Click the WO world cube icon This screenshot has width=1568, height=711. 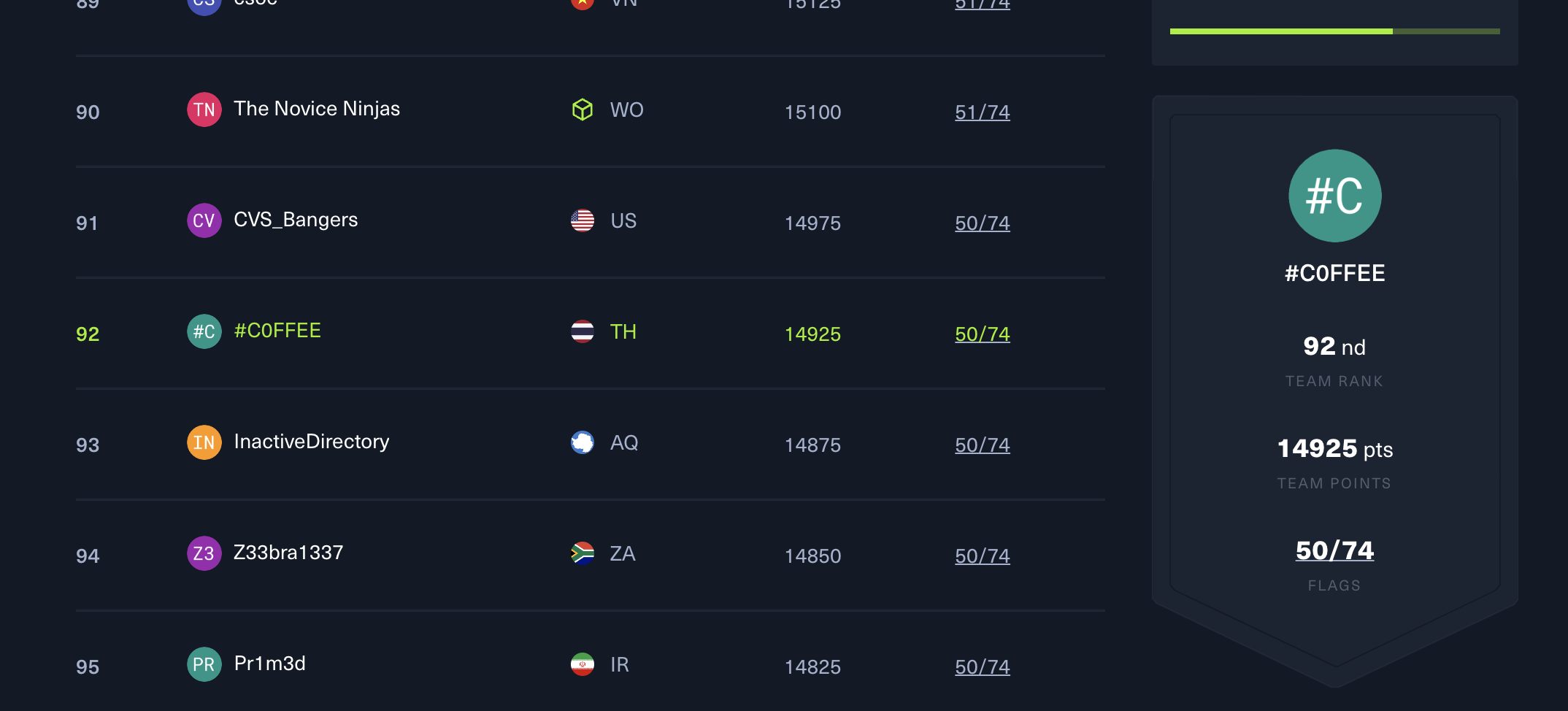coord(582,109)
